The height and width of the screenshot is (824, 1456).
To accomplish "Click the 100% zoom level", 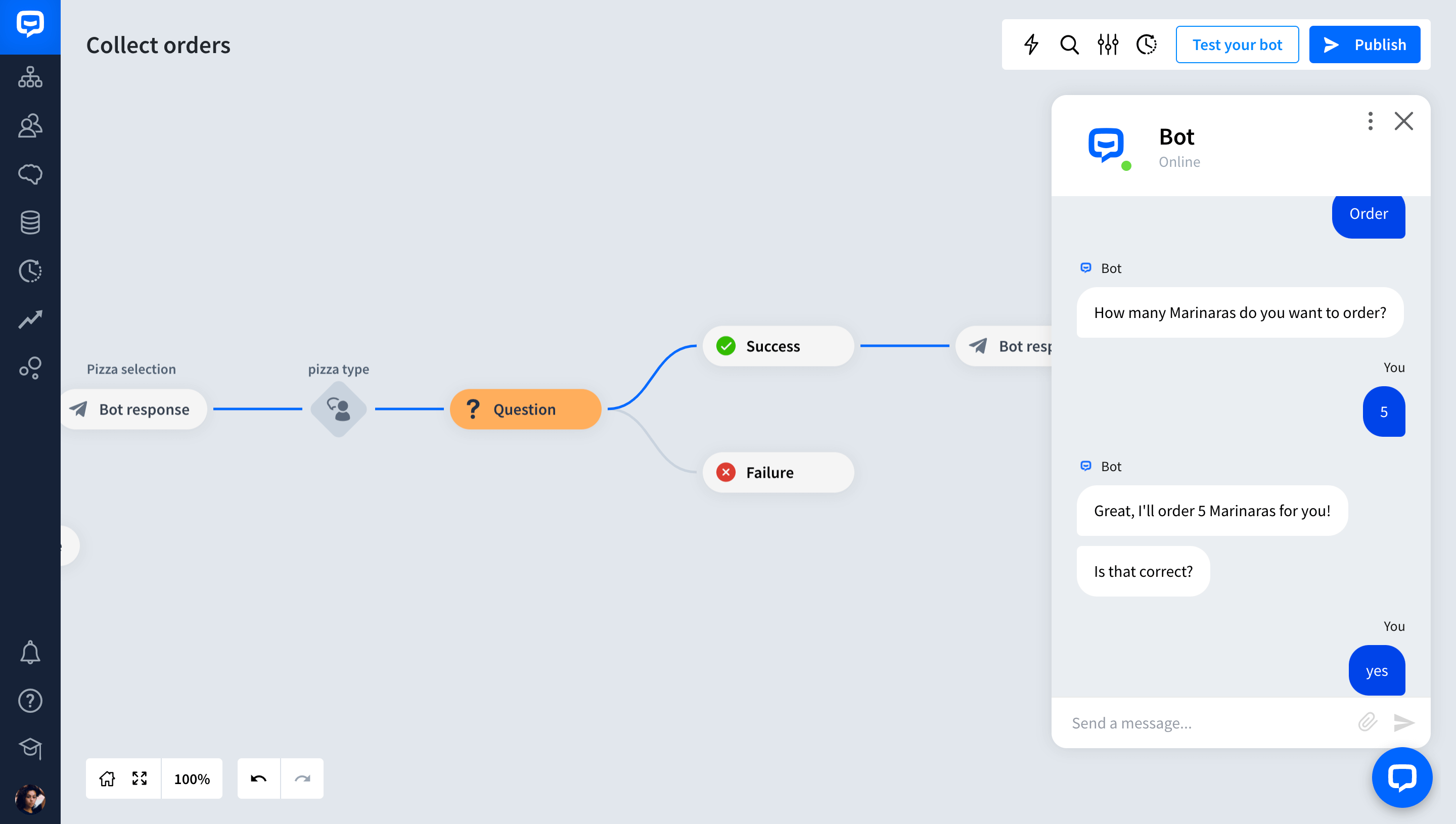I will click(x=192, y=779).
